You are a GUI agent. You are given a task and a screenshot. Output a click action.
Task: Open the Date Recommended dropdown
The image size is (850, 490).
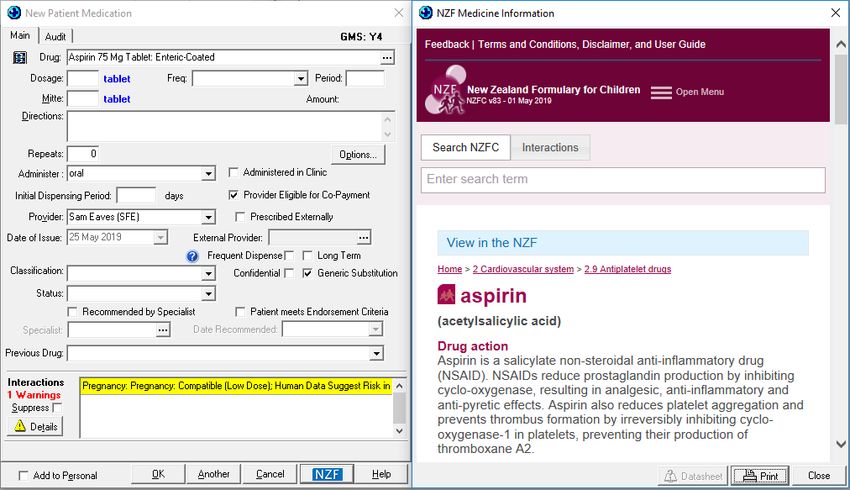(x=375, y=330)
